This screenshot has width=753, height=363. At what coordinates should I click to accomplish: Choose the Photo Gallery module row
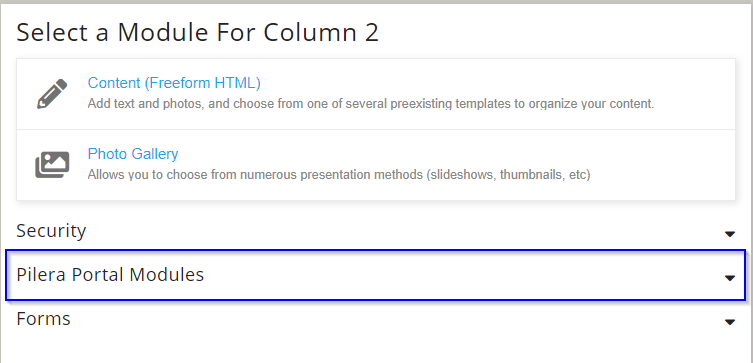376,165
